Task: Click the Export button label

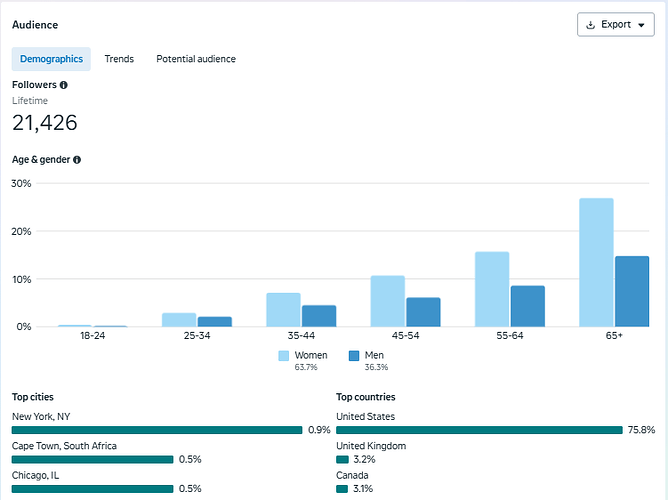Action: [616, 25]
